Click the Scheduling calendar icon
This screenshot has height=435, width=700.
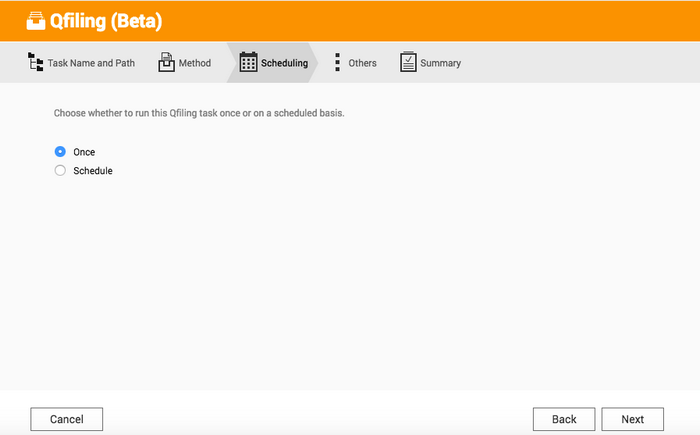pos(248,62)
